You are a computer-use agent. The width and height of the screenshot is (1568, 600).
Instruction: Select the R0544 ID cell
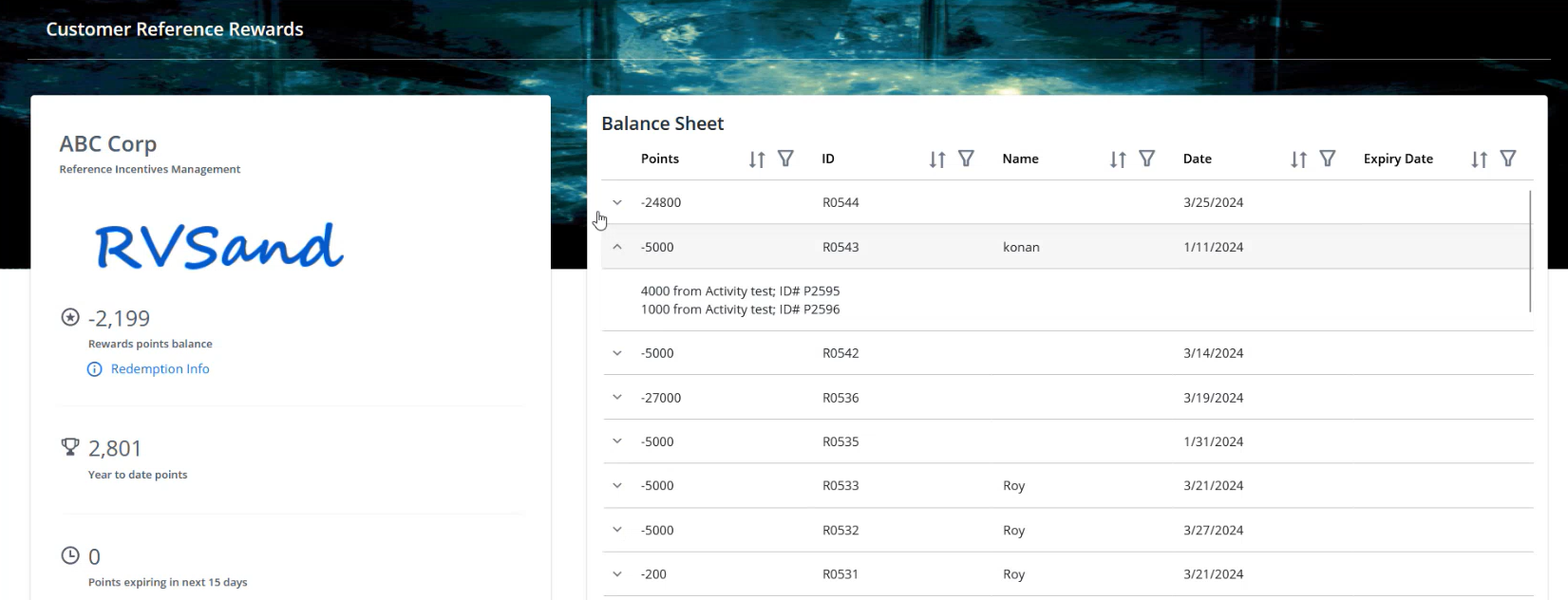pos(841,202)
